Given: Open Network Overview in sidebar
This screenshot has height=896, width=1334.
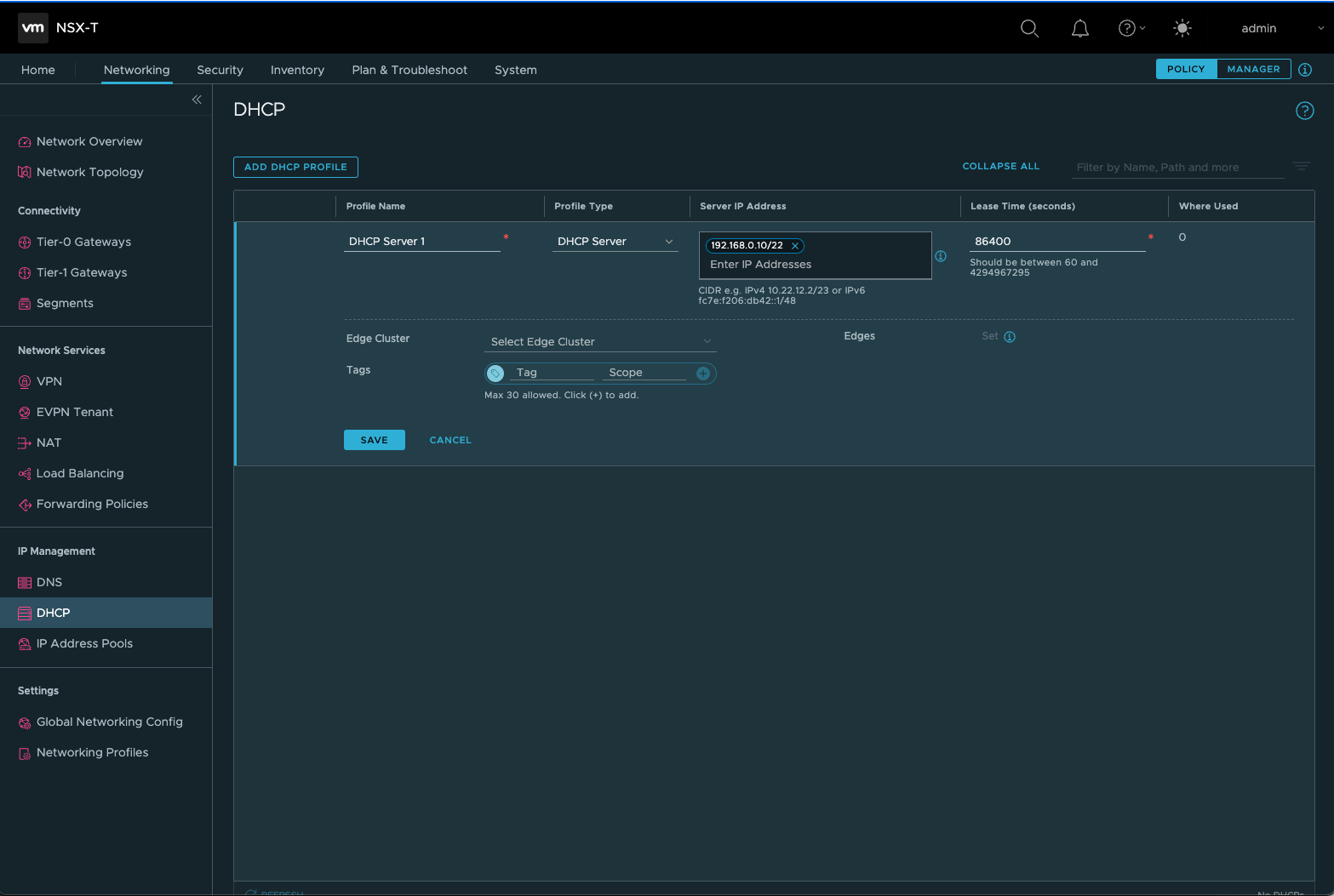Looking at the screenshot, I should click(89, 141).
